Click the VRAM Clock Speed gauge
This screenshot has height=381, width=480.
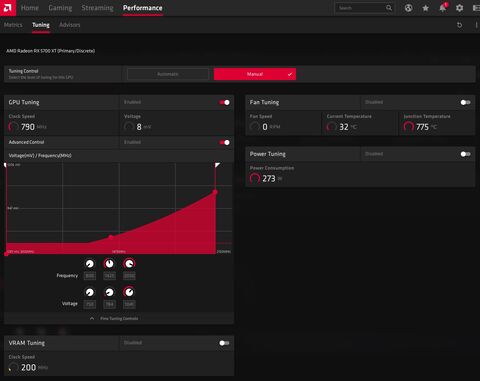click(x=13, y=367)
